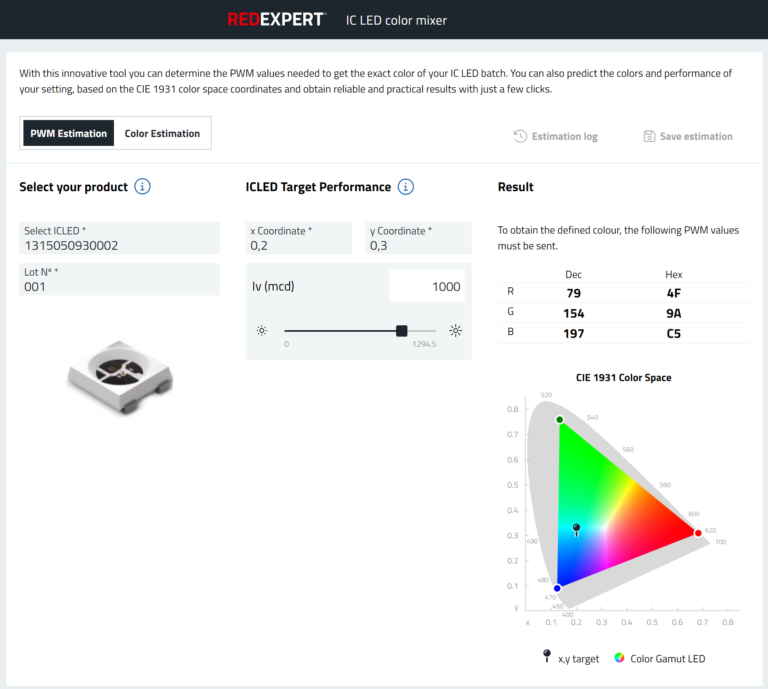768x689 pixels.
Task: Click the bright sun icon beside the slider
Action: point(456,331)
